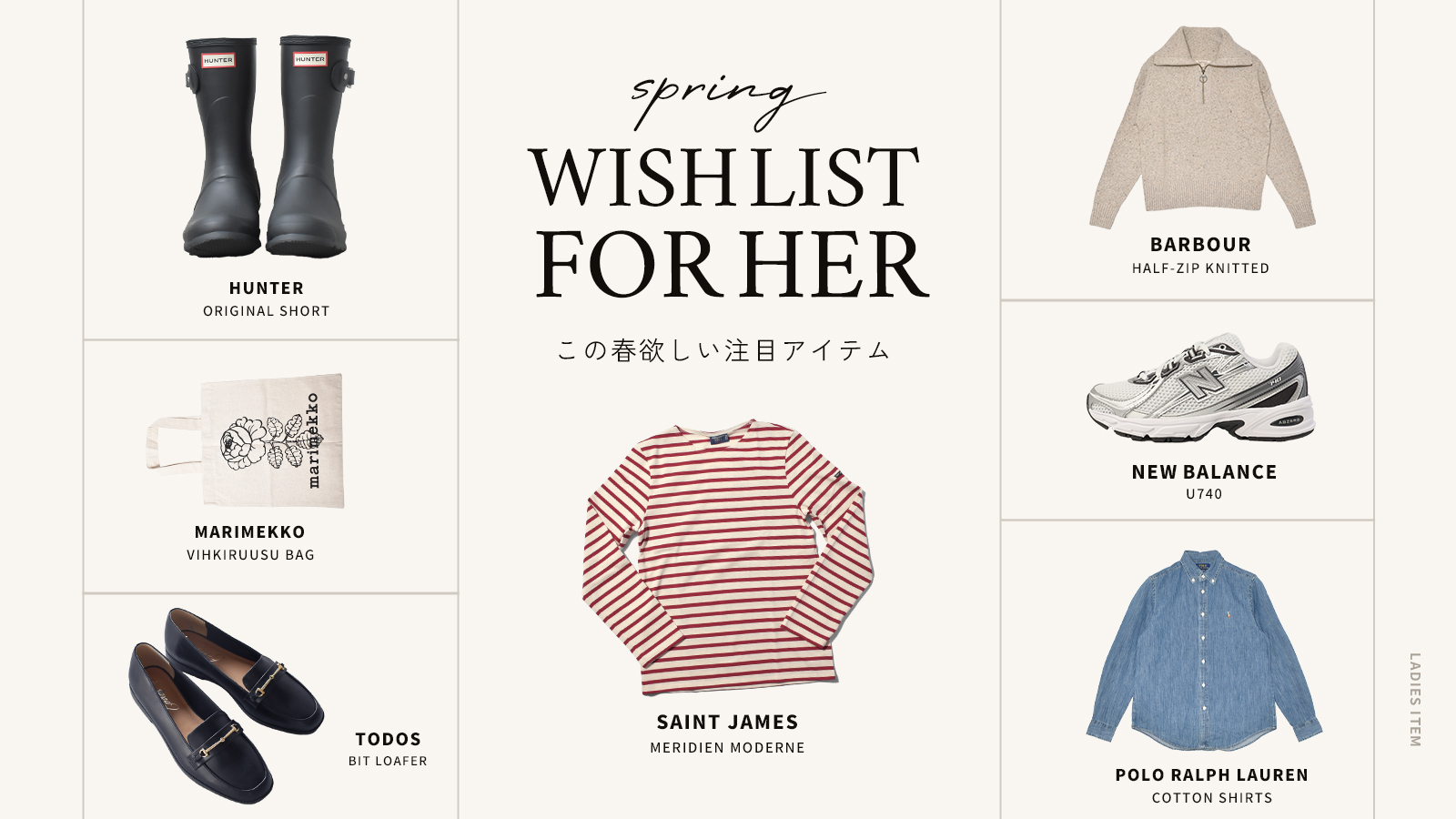Select the MARIMEKKO brand name
This screenshot has width=1456, height=819.
(x=250, y=532)
